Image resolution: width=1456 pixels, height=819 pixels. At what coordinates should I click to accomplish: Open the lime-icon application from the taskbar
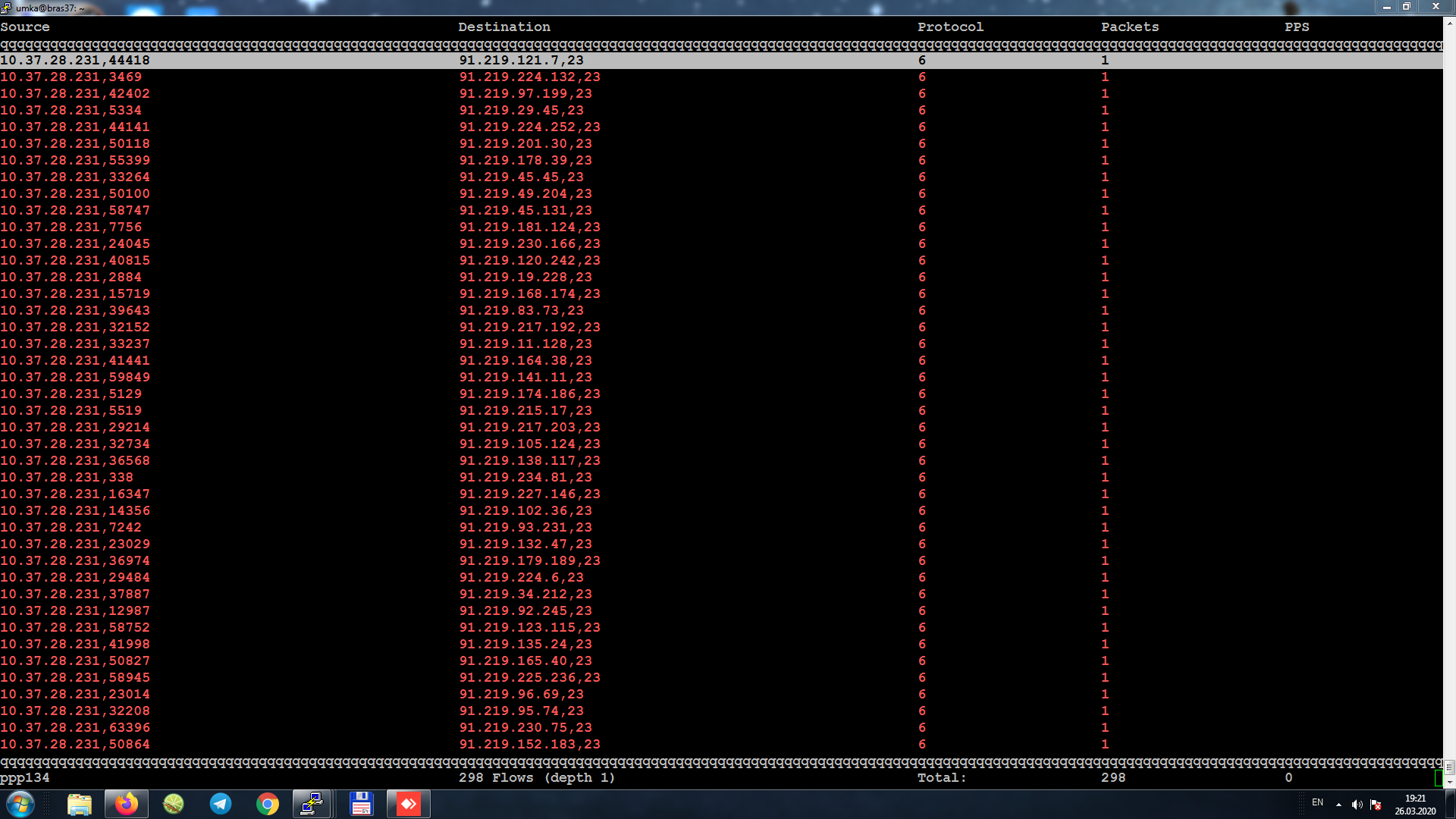pyautogui.click(x=174, y=803)
